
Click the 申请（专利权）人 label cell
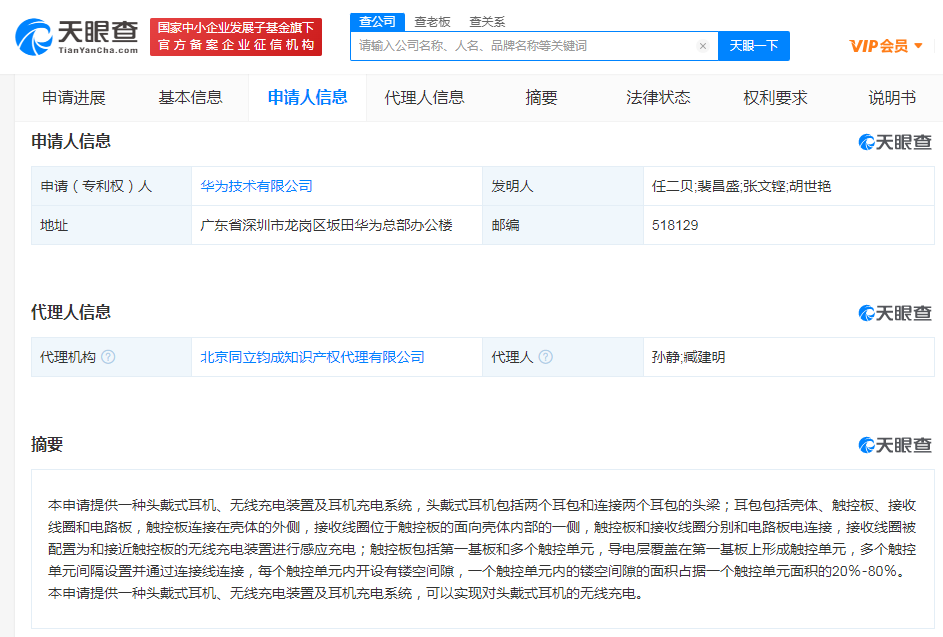tap(111, 186)
